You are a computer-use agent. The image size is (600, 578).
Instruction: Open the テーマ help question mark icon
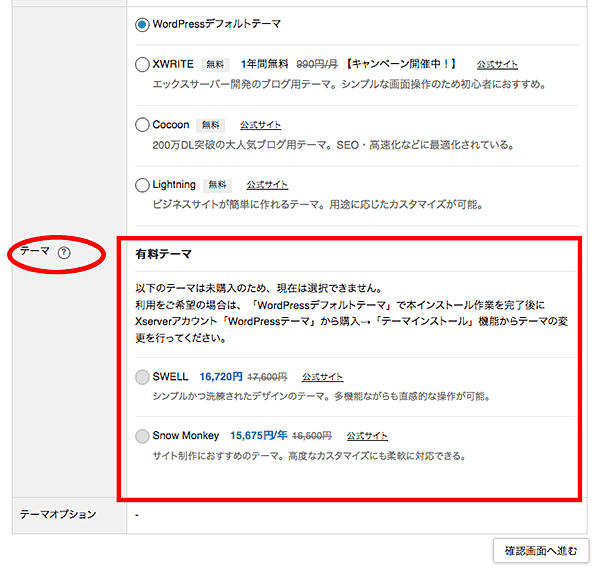[64, 253]
